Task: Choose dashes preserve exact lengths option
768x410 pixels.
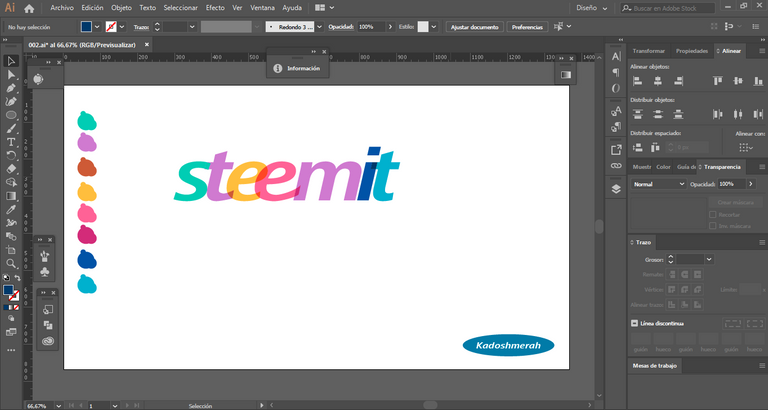Action: click(x=733, y=323)
